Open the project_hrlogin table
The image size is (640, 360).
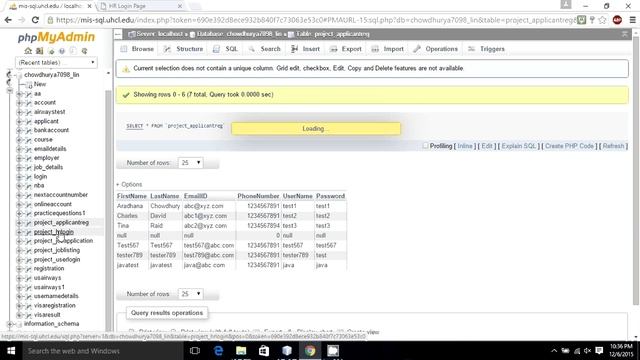click(x=53, y=232)
